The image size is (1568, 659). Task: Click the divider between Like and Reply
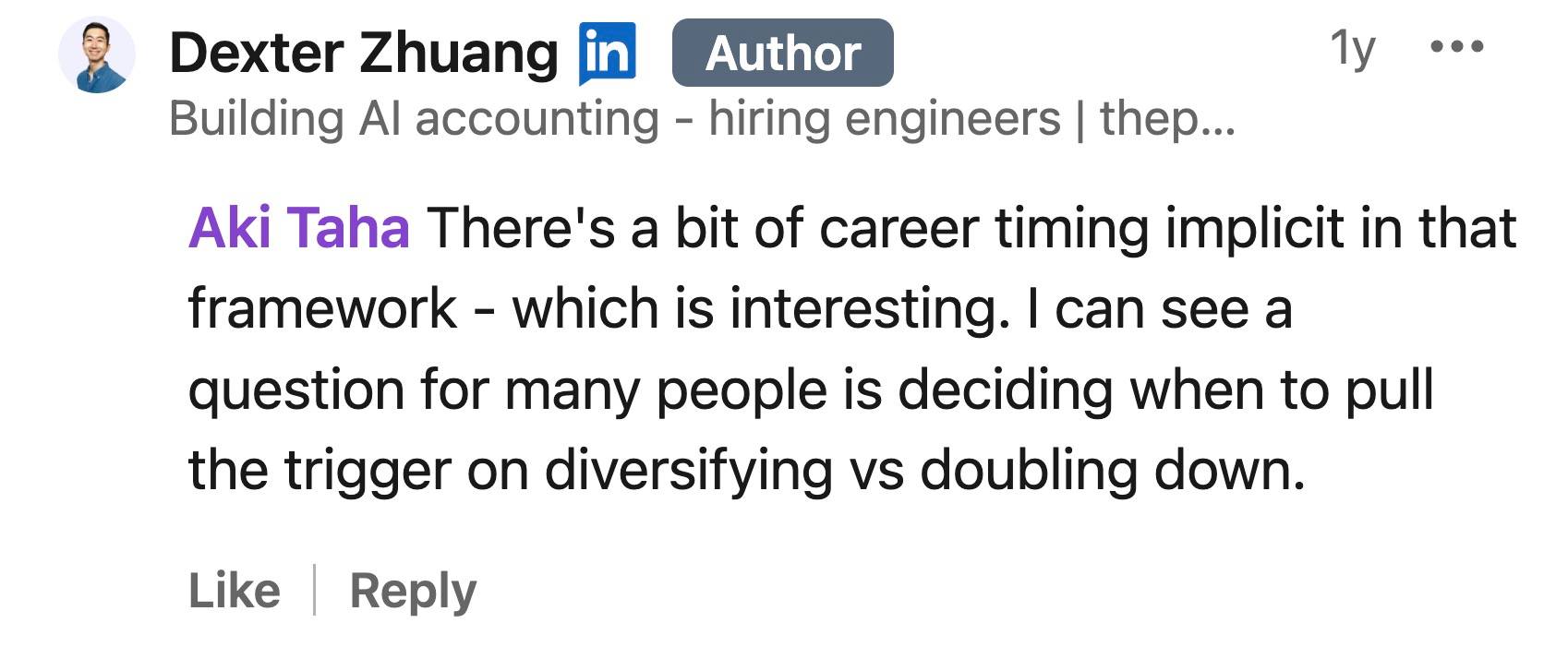[315, 591]
